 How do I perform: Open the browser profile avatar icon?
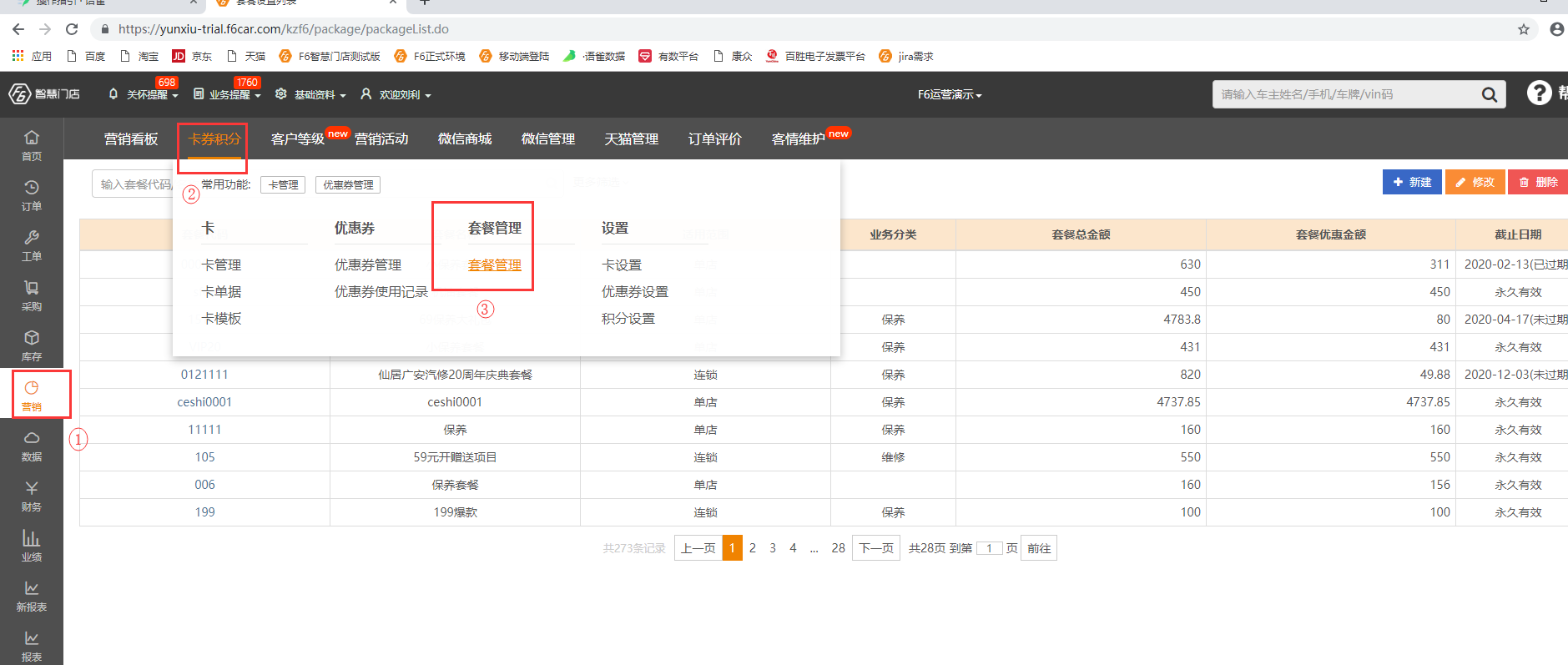[1557, 29]
